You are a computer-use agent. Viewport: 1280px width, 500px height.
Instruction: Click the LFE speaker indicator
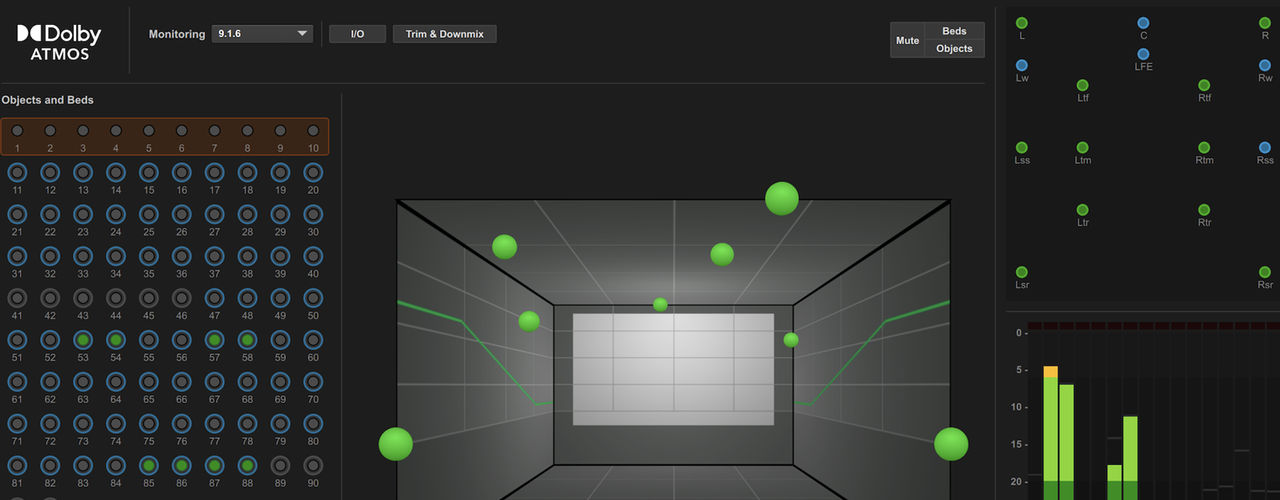[1143, 54]
